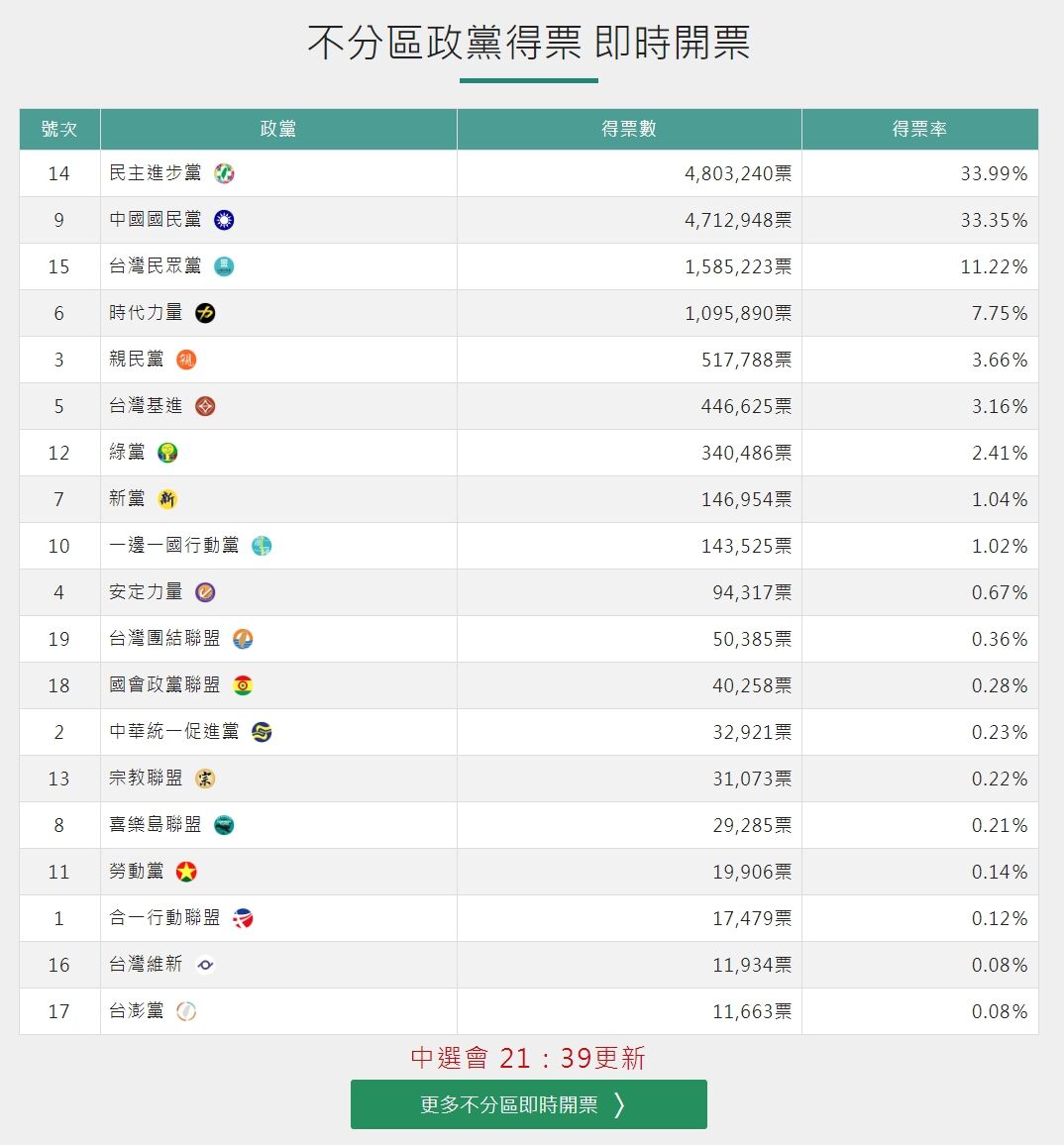Click the 政黨 column header
Viewport: 1064px width, 1145px height.
click(278, 129)
